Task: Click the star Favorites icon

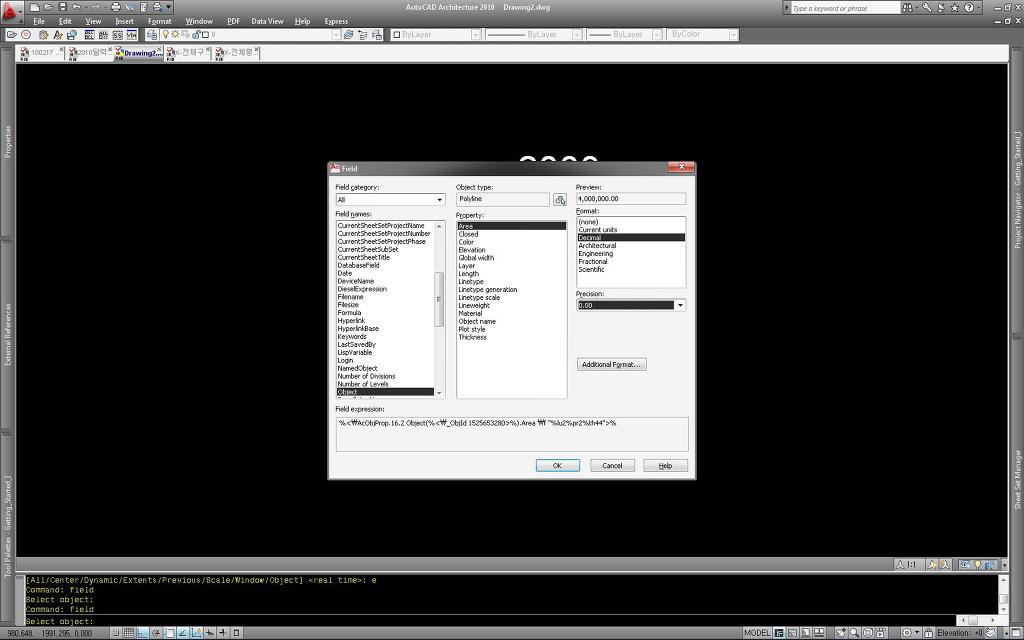Action: pos(955,7)
